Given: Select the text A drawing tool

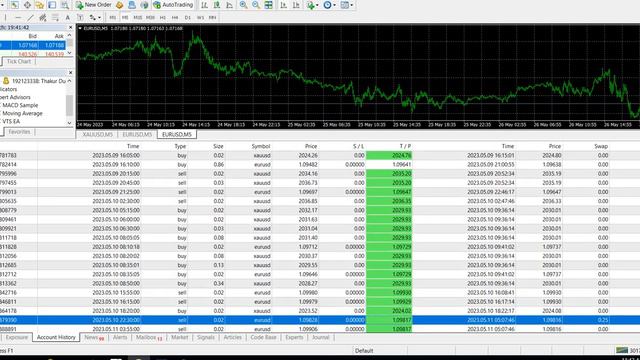Looking at the screenshot, I should point(68,18).
